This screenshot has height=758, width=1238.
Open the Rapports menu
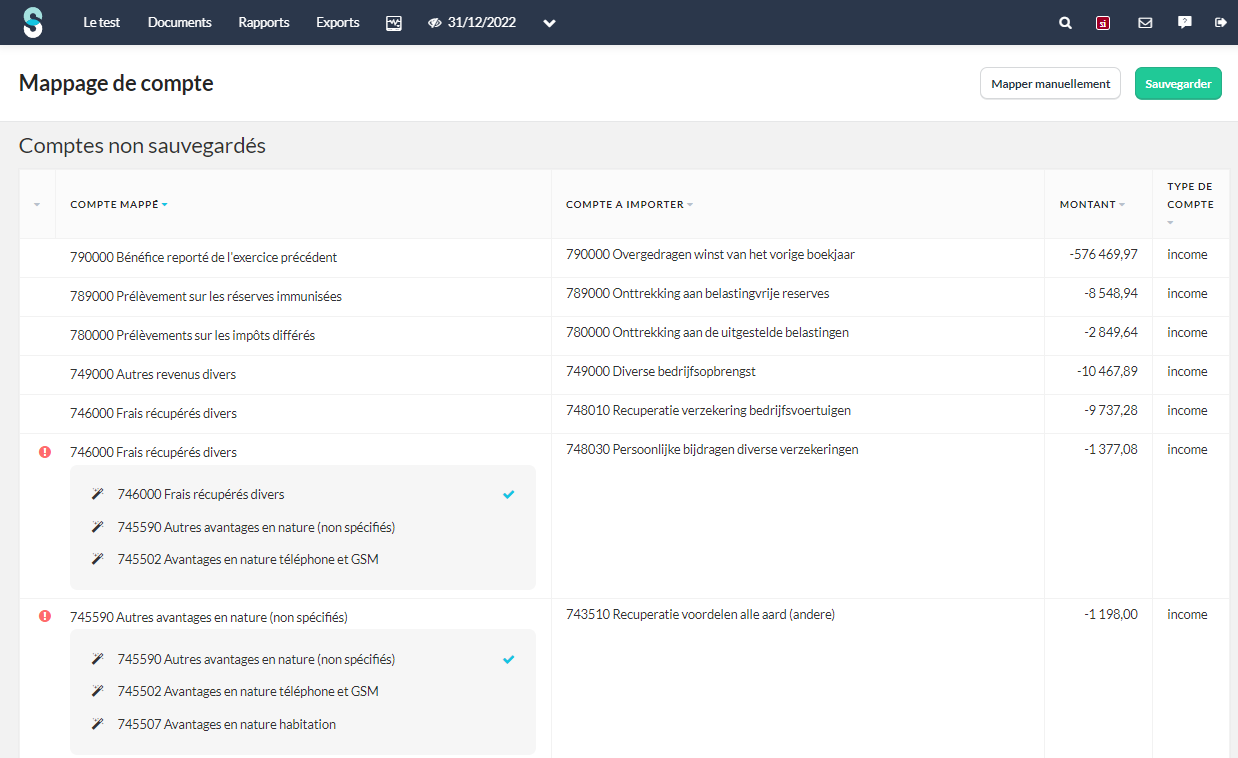click(x=264, y=23)
